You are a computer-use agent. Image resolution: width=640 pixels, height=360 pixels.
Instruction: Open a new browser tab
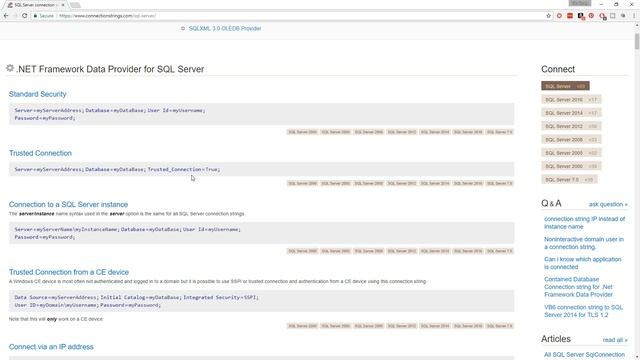[x=75, y=5]
